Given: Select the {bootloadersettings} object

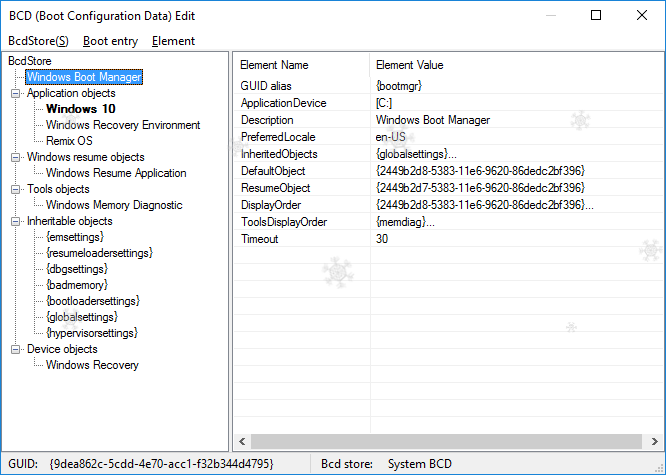Looking at the screenshot, I should 93,301.
